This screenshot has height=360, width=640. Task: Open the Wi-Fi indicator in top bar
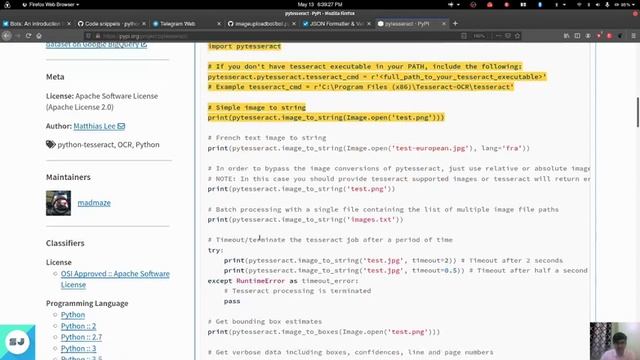pos(579,4)
